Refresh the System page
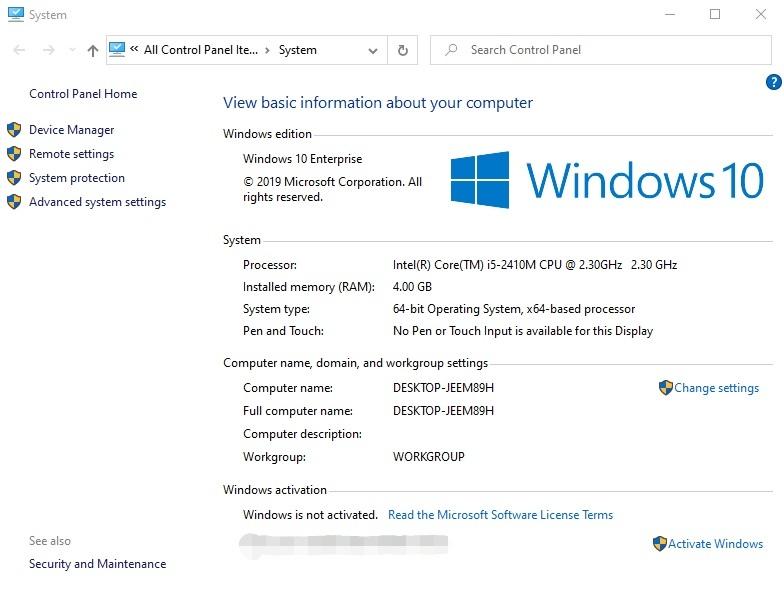This screenshot has width=784, height=591. pos(402,50)
